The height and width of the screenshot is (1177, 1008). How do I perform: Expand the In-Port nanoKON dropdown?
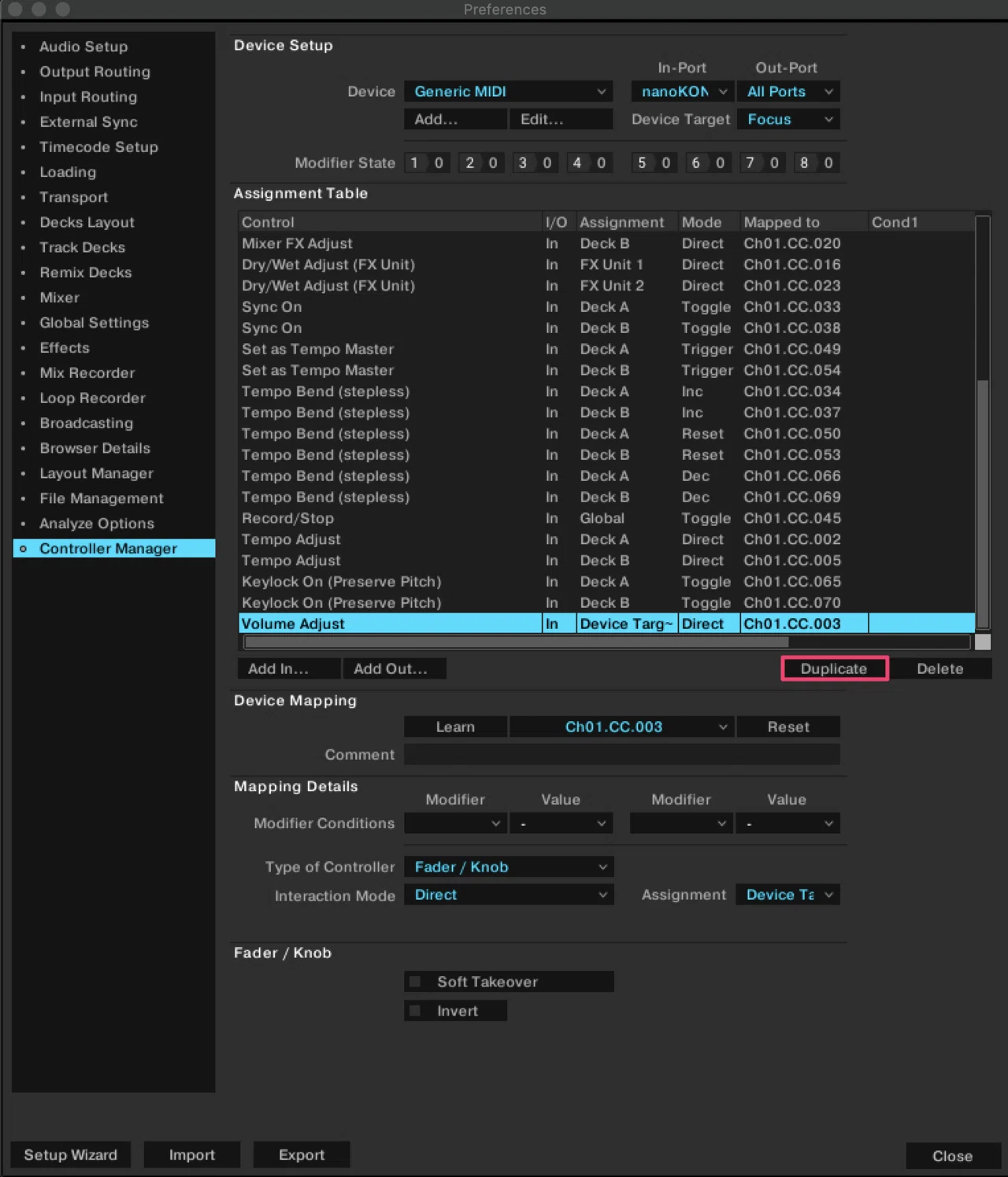point(683,91)
